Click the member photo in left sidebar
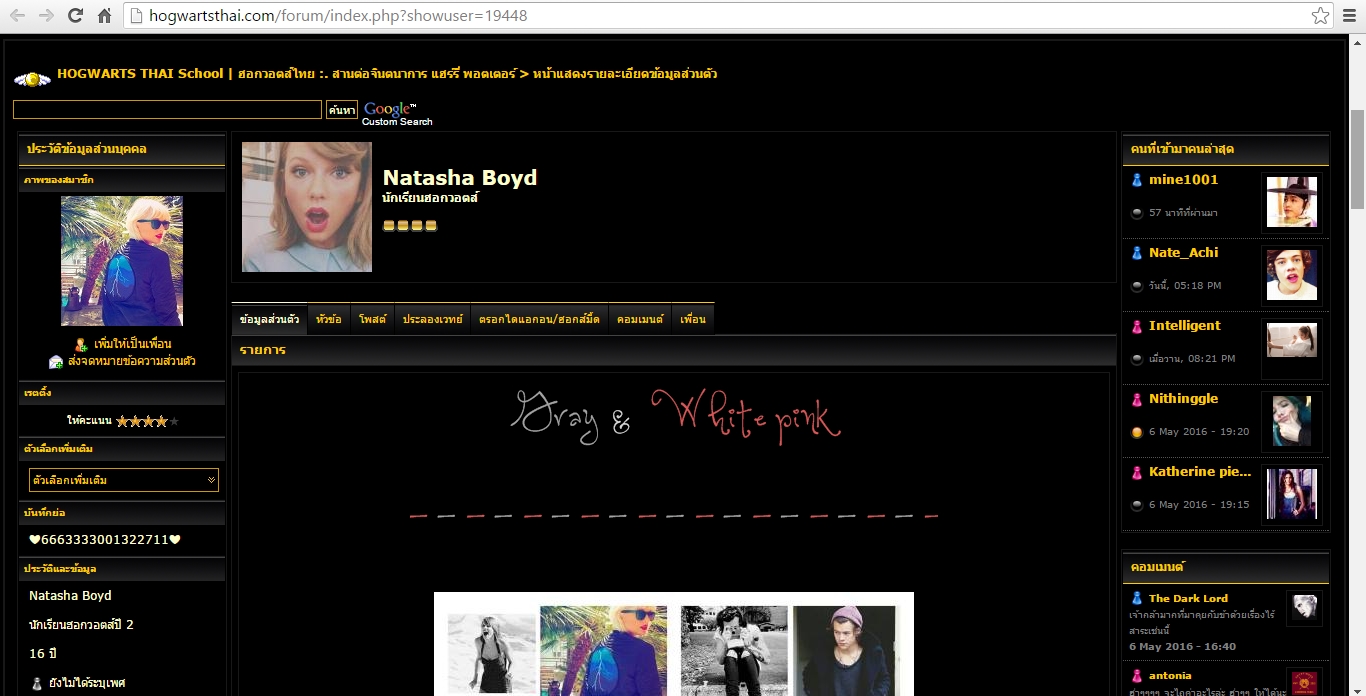Image resolution: width=1366 pixels, height=696 pixels. (122, 261)
